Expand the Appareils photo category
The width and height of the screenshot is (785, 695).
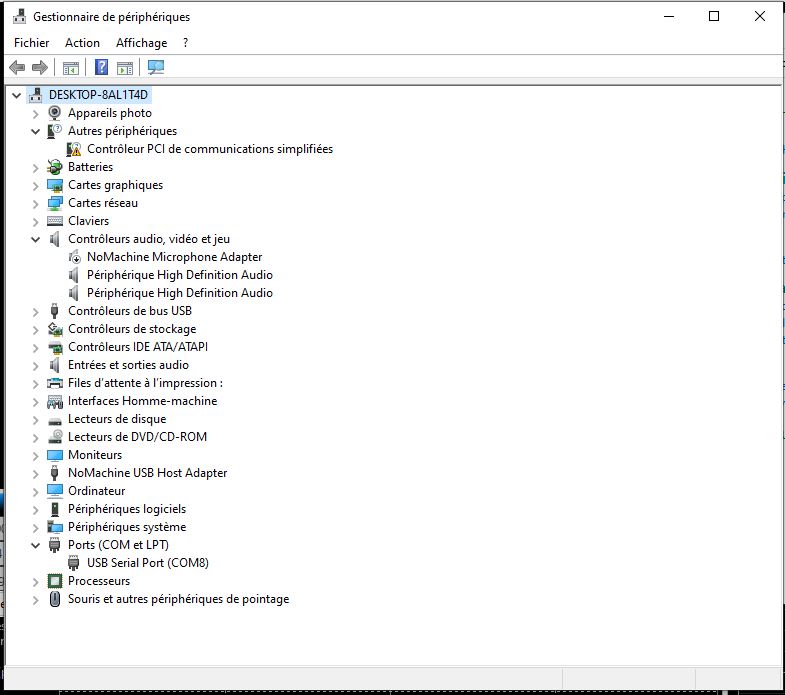[36, 114]
